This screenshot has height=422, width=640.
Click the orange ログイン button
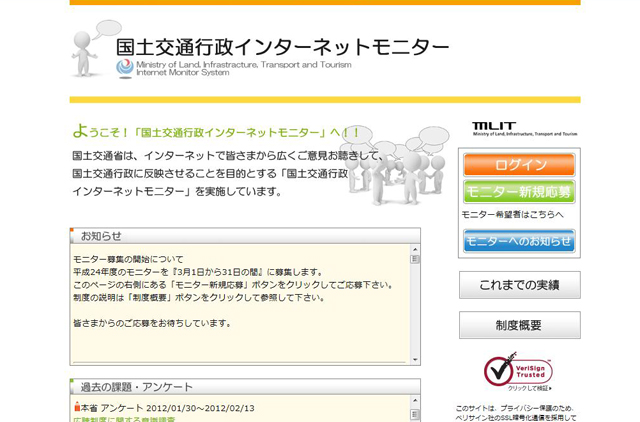coord(519,165)
